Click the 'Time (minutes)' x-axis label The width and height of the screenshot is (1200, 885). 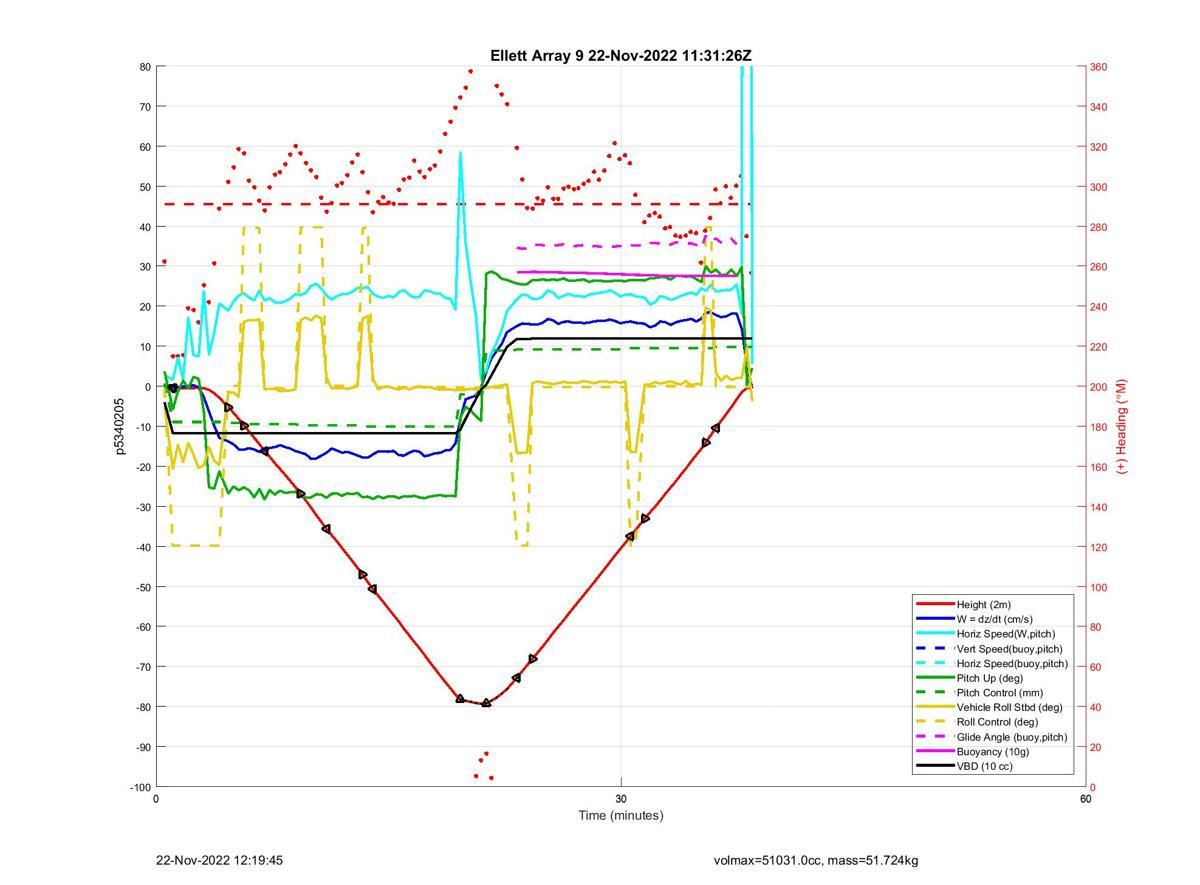click(x=621, y=815)
